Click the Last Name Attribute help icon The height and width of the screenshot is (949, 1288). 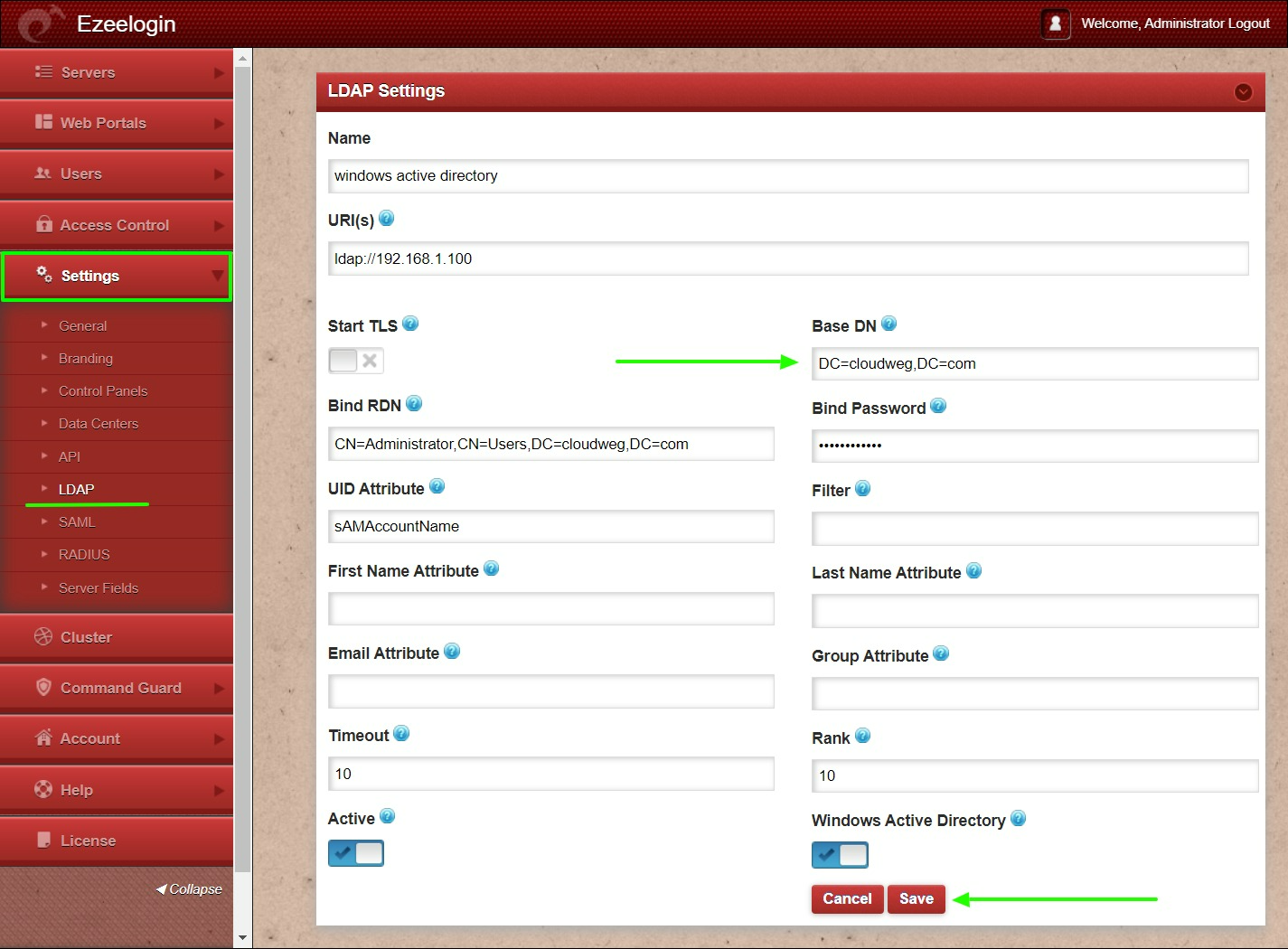tap(974, 570)
